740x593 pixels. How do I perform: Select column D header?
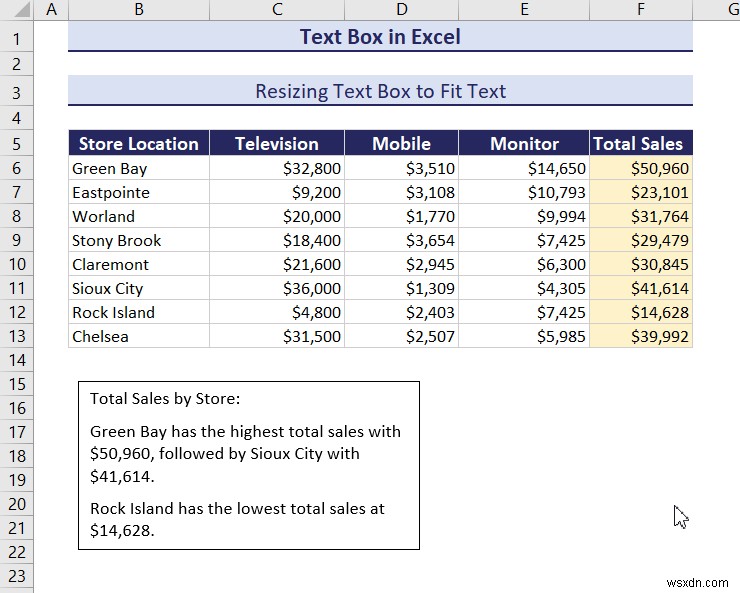pos(402,9)
